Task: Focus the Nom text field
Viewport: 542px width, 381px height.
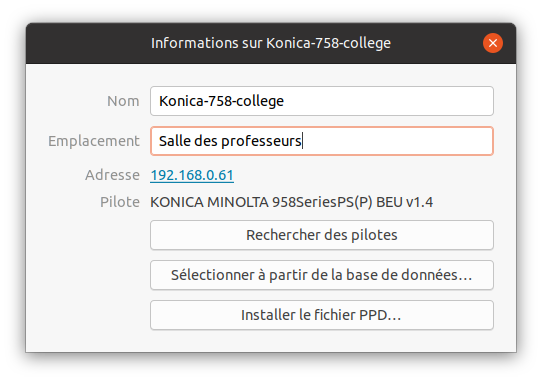Action: [x=322, y=101]
